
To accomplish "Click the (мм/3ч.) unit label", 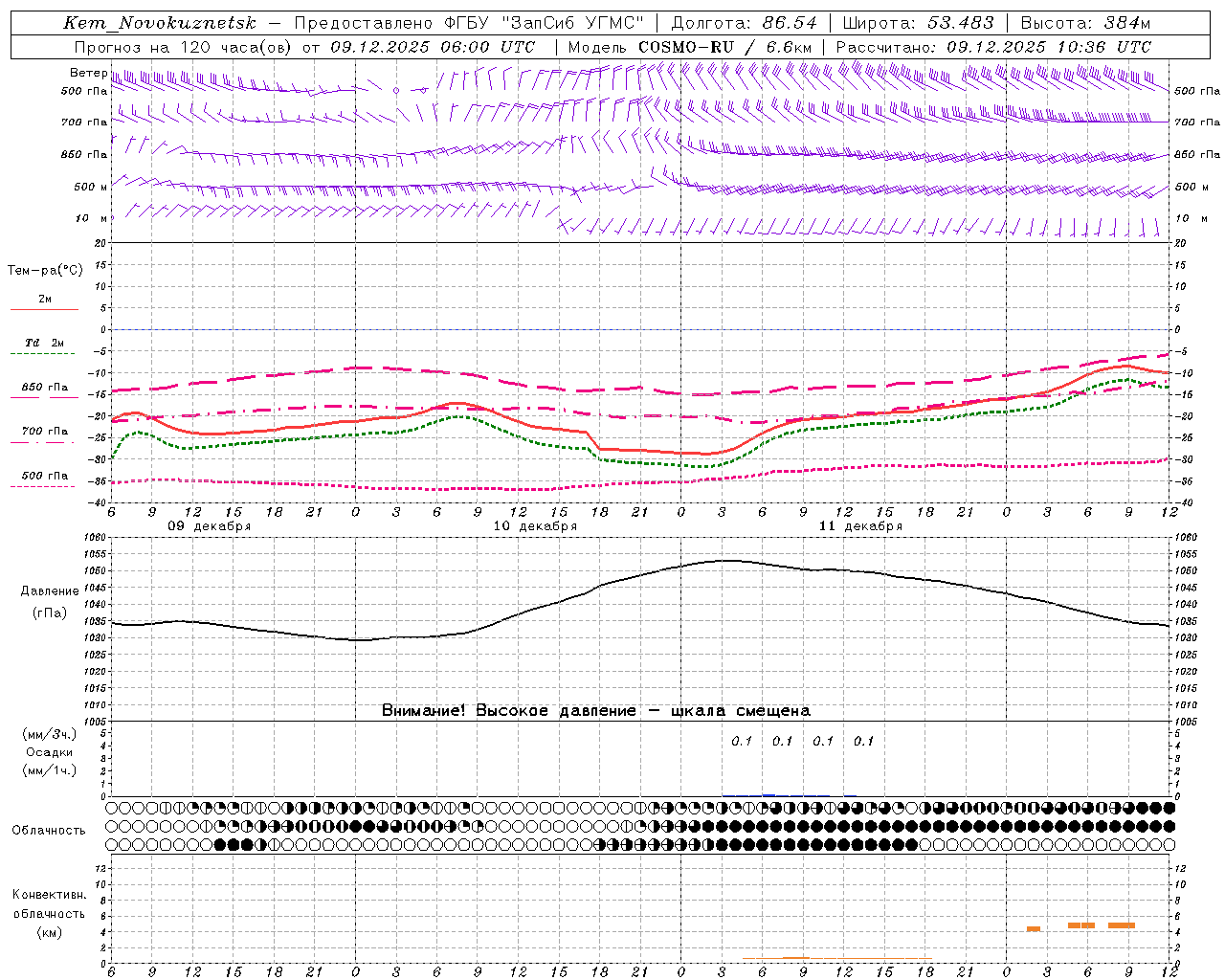I will tap(50, 734).
